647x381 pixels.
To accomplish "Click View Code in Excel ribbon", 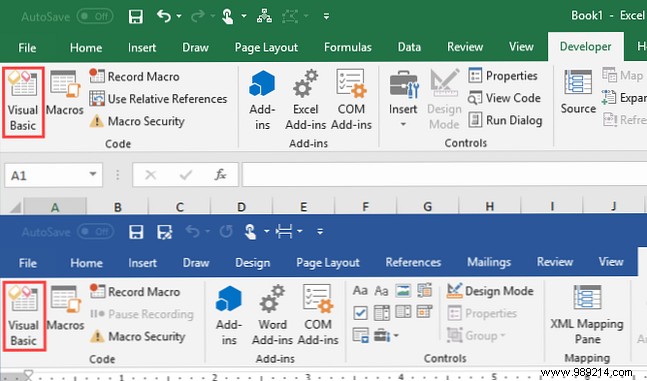I will [x=504, y=98].
